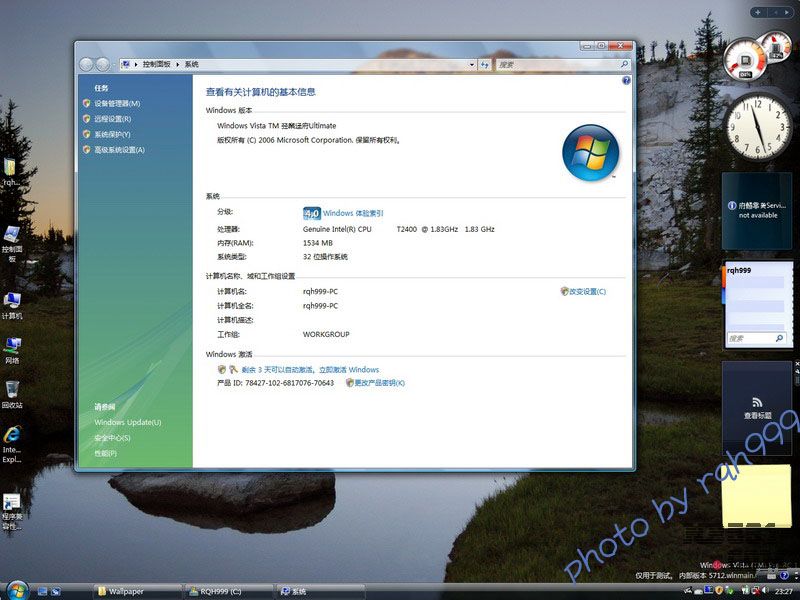
Task: Click 更改产品密钥(K) link
Action: (x=380, y=383)
